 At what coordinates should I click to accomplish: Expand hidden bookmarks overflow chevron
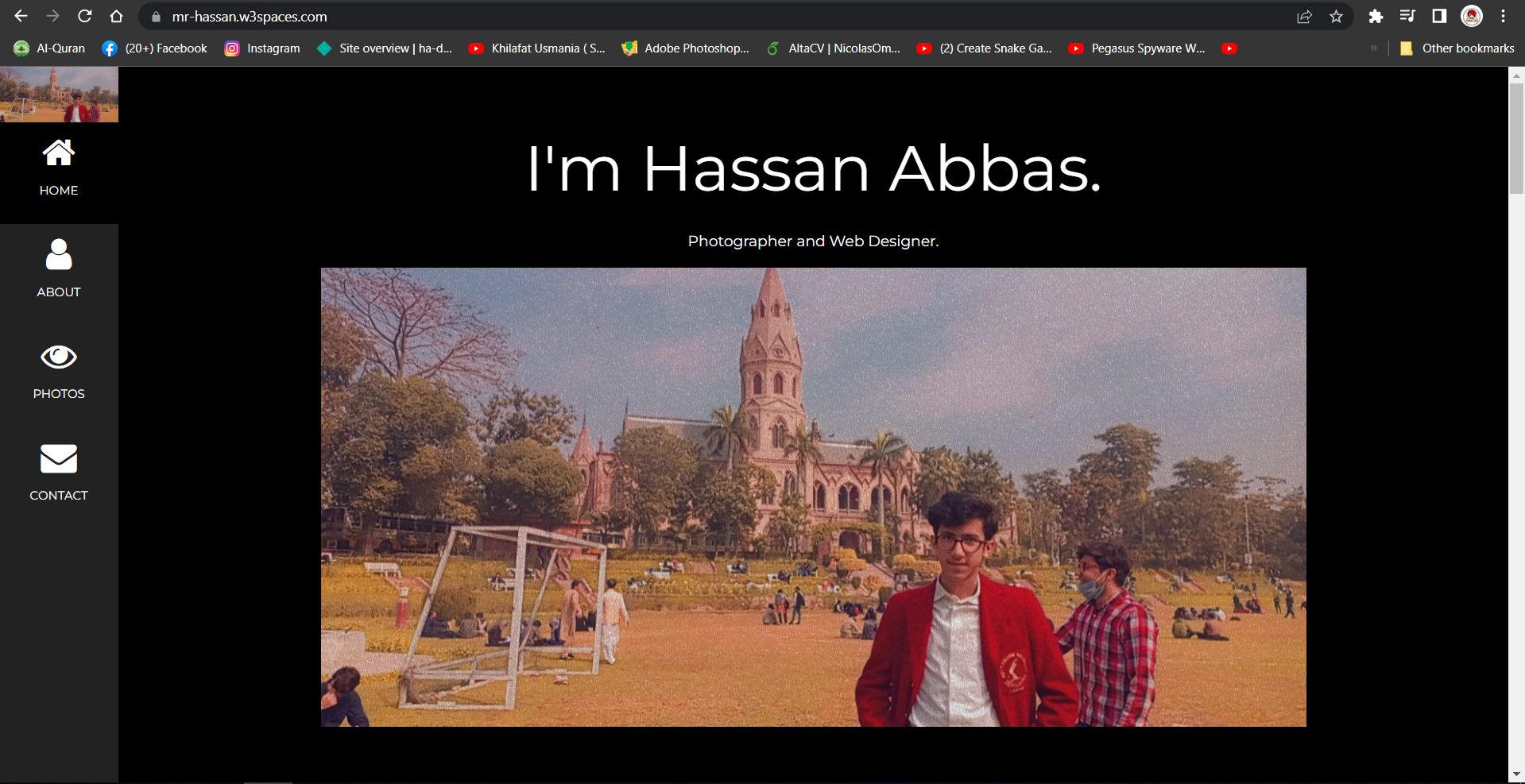(1373, 48)
